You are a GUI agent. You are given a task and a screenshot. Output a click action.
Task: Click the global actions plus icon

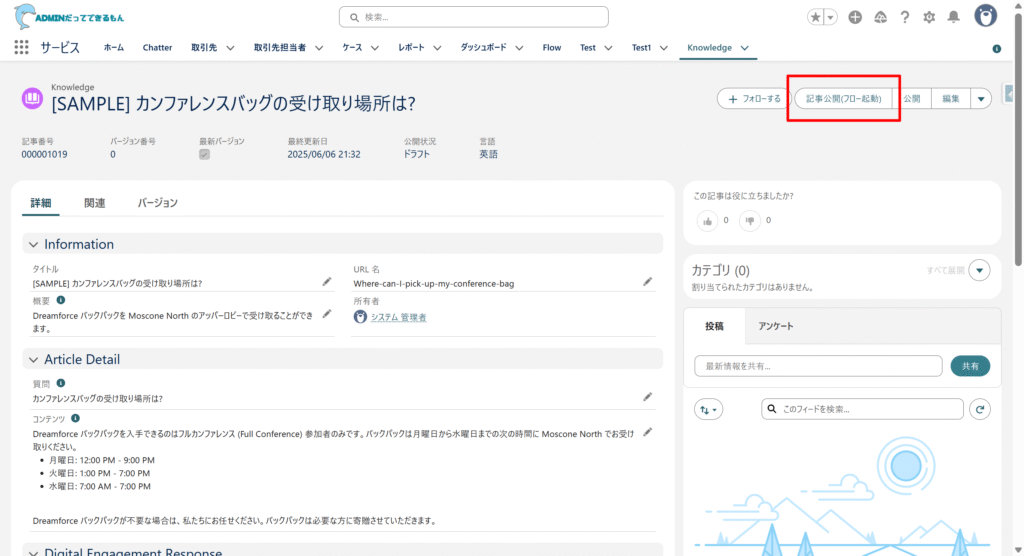click(x=855, y=18)
